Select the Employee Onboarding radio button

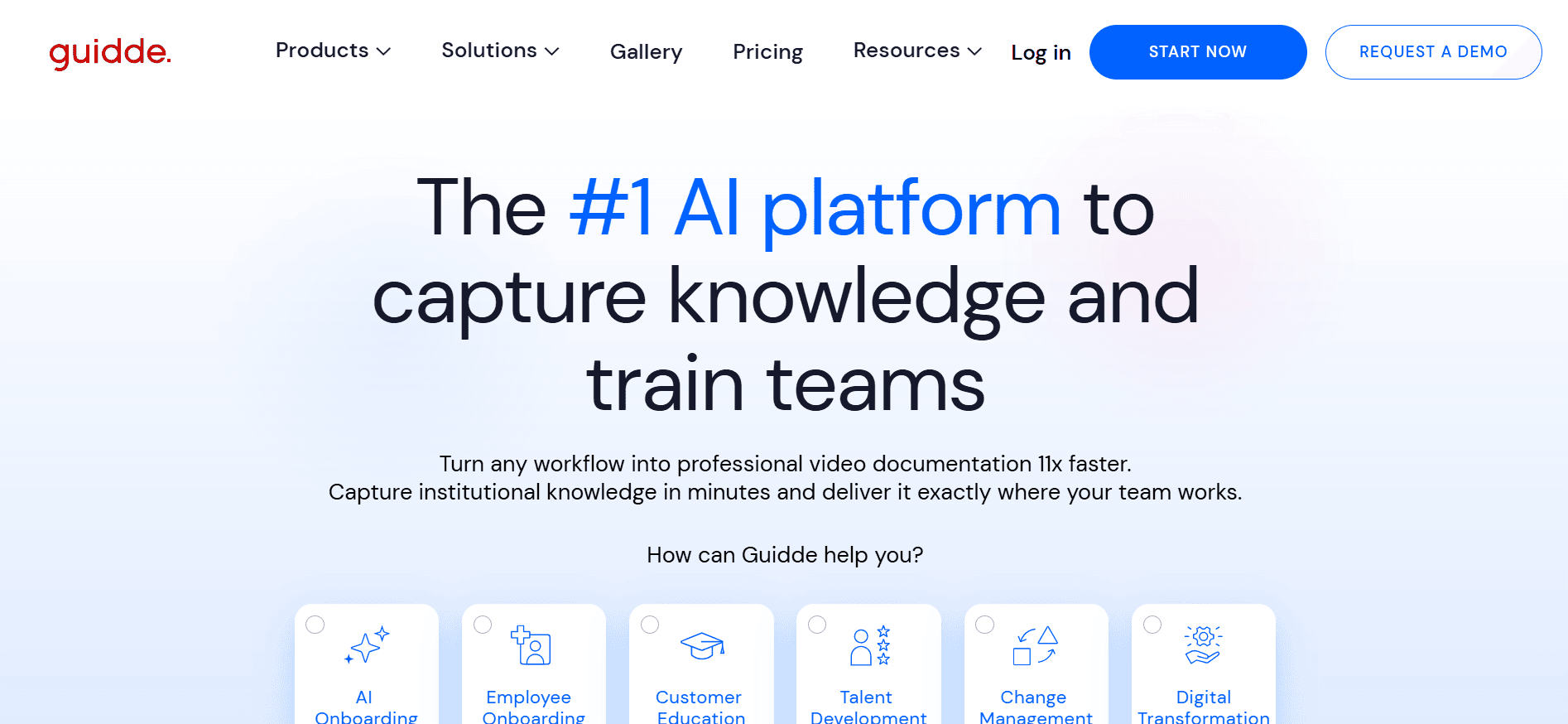pyautogui.click(x=483, y=625)
